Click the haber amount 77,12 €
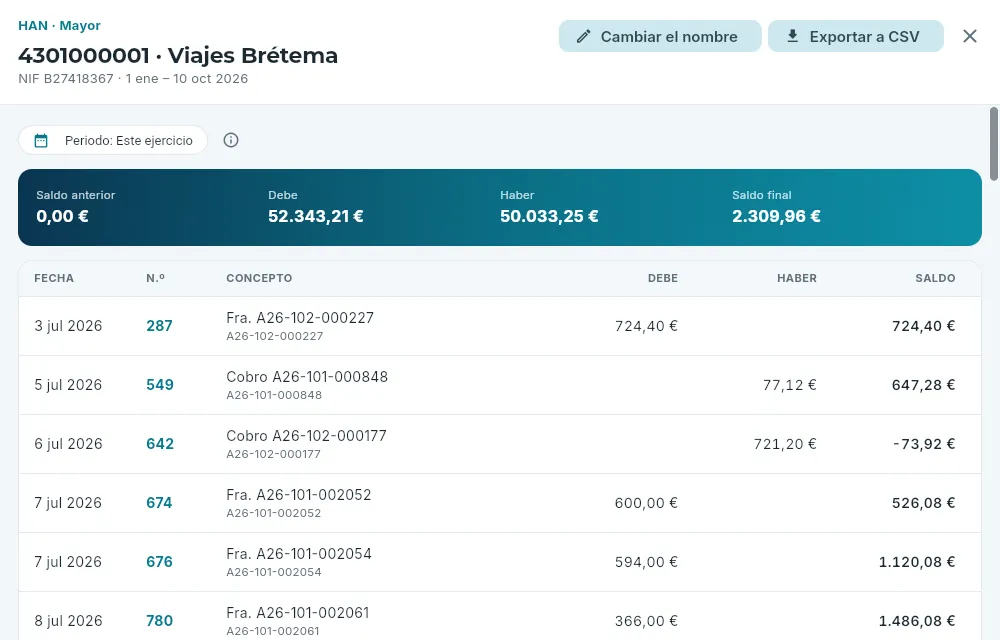 click(x=790, y=385)
